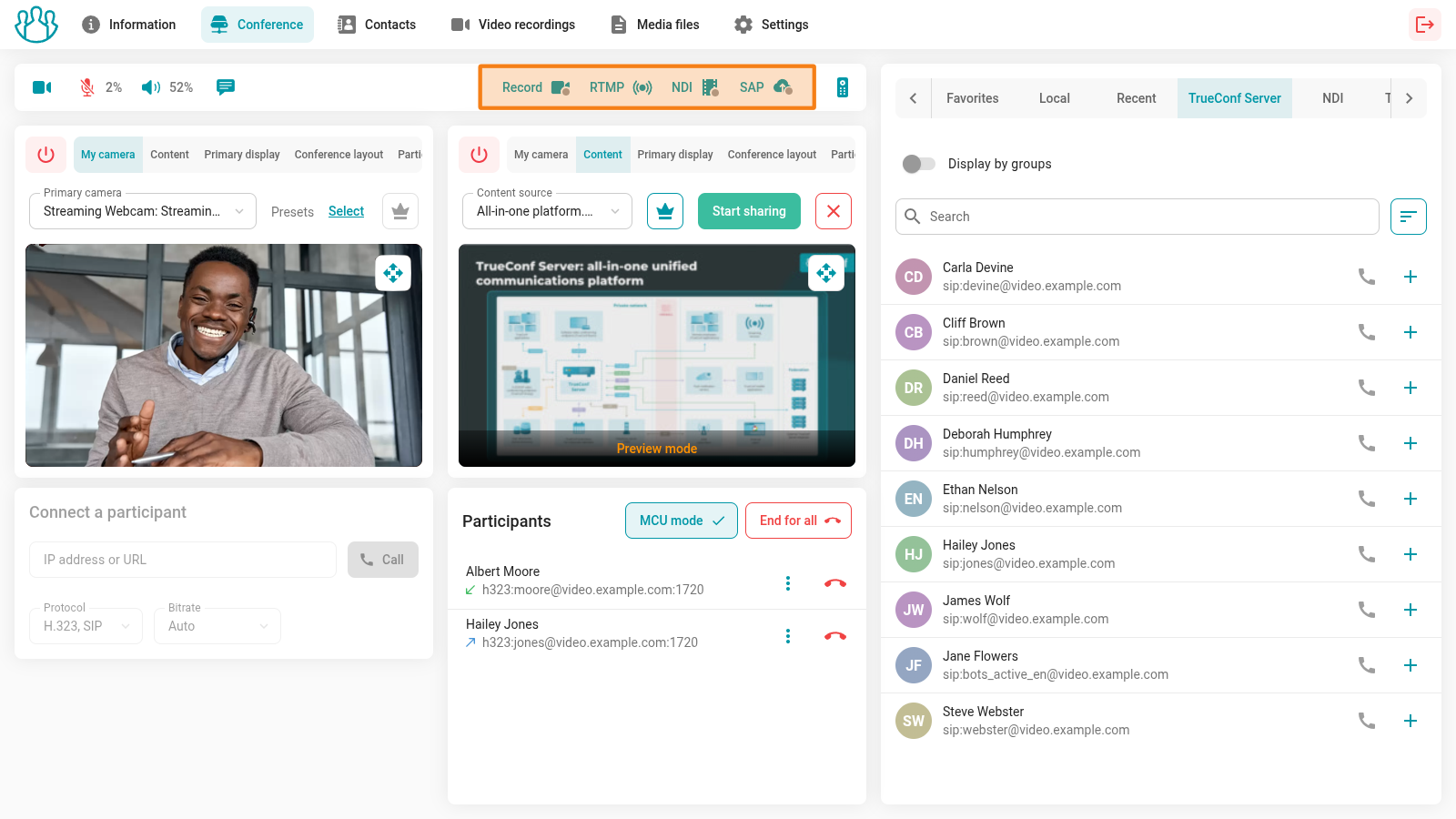
Task: Switch to the Local contacts tab
Action: [1054, 98]
